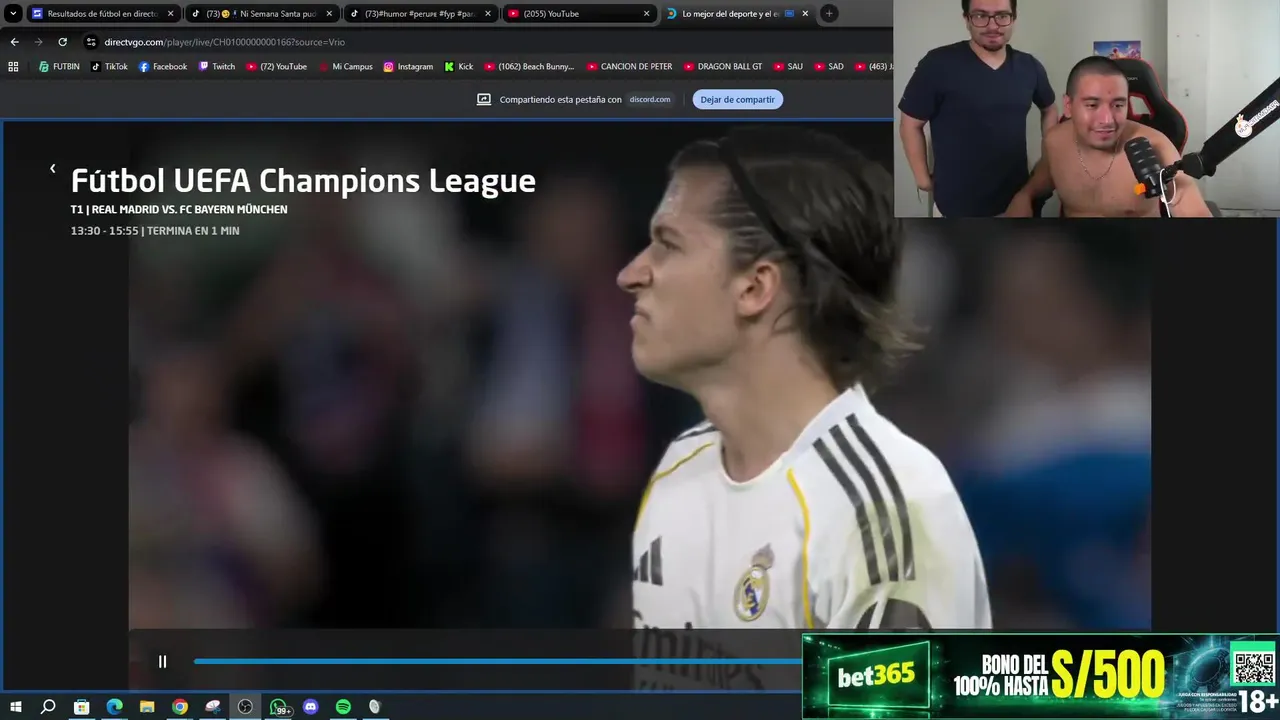
Task: Switch to (2055) YouTube tab
Action: coord(578,14)
